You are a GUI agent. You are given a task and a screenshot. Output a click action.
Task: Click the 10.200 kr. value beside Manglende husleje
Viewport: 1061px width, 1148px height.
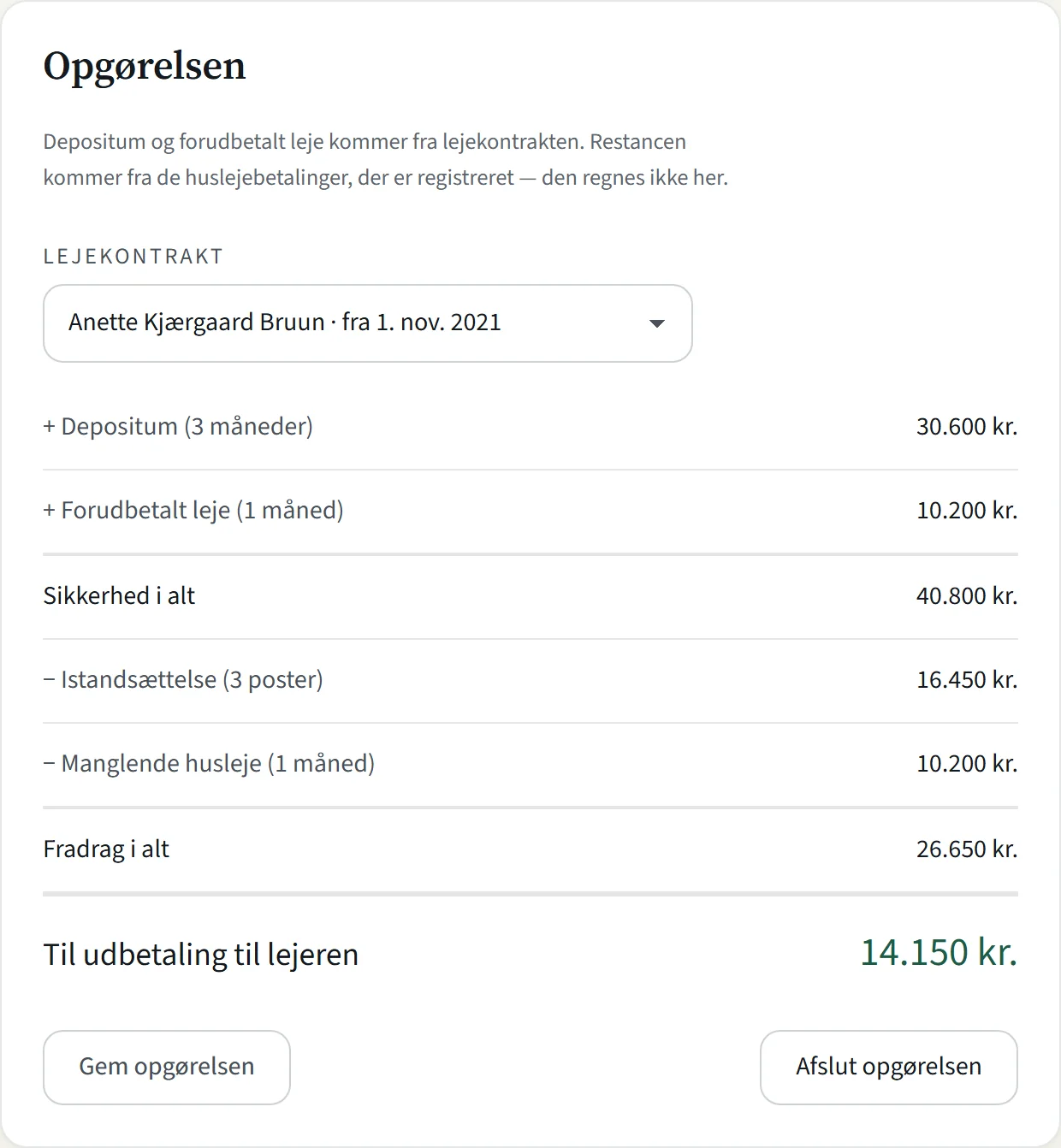(967, 763)
